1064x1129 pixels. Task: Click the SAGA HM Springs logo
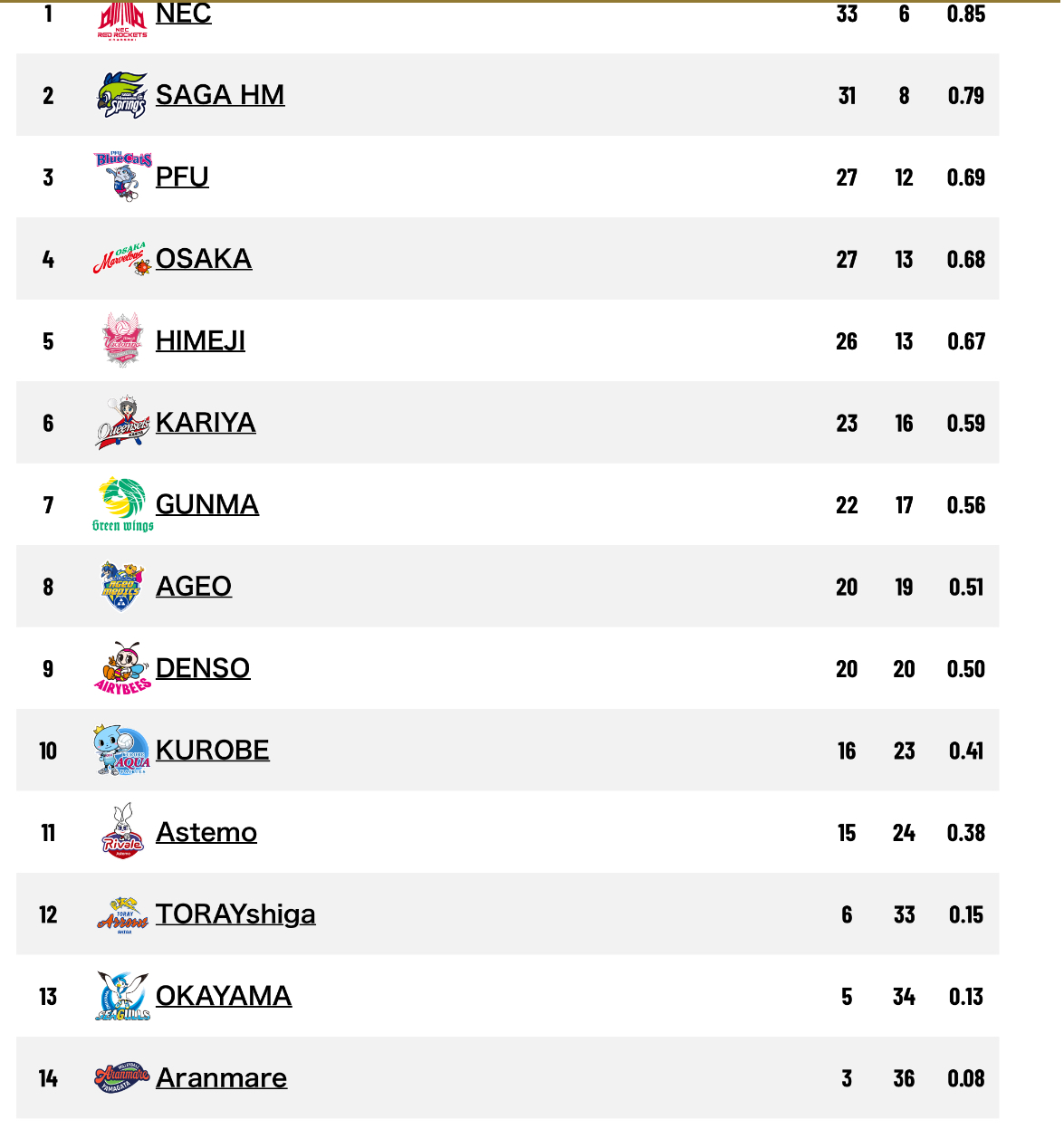(122, 95)
